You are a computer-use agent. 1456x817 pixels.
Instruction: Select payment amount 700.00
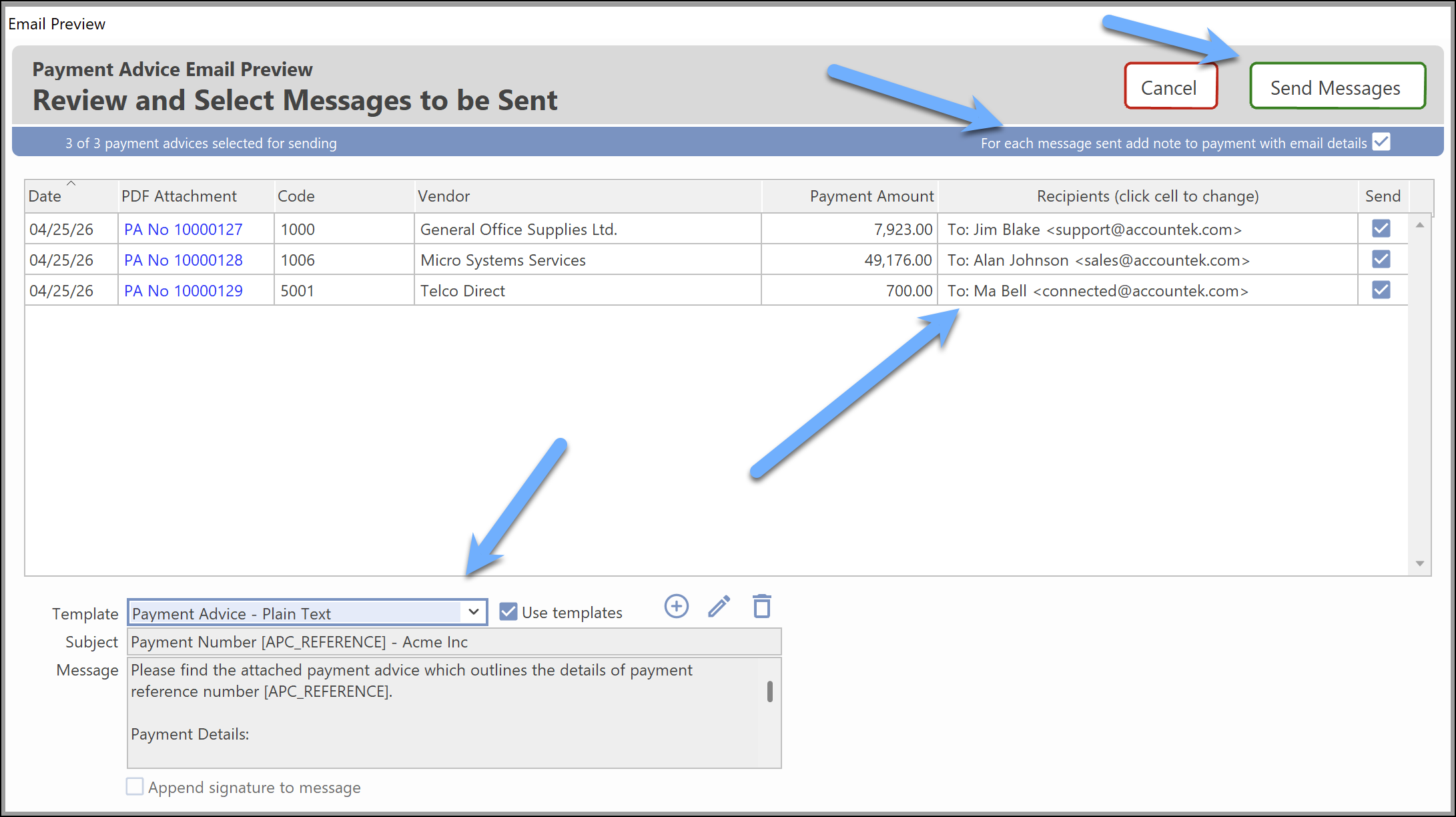[x=849, y=291]
